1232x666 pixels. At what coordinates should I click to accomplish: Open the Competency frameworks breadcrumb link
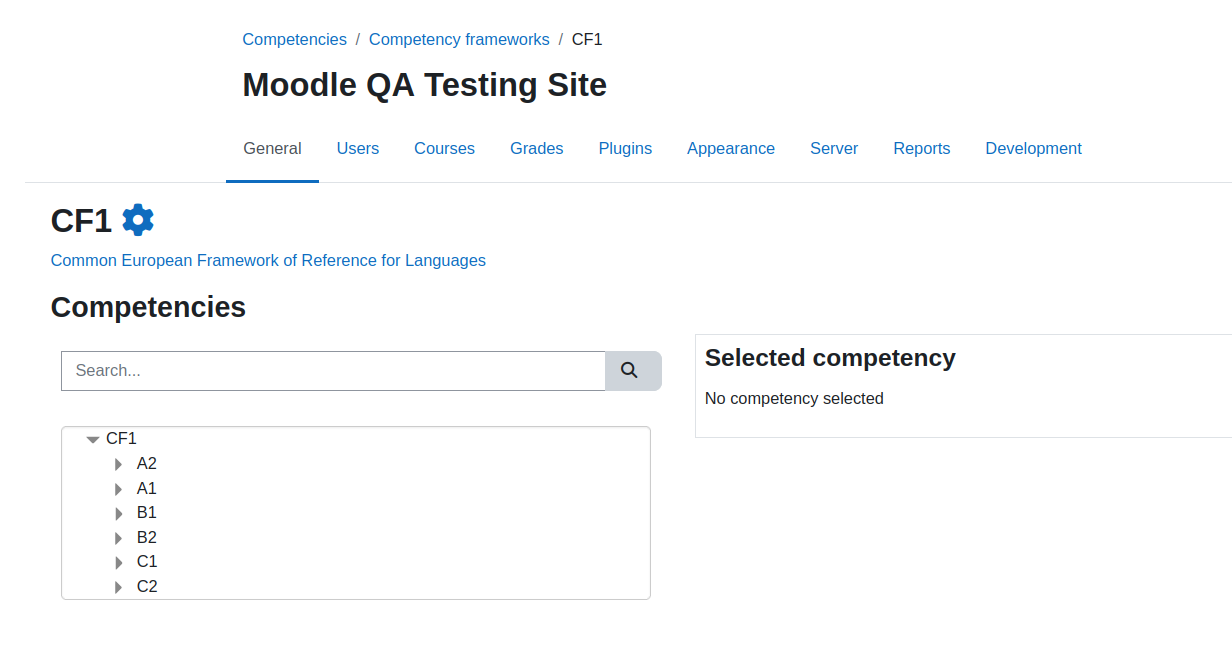(459, 39)
